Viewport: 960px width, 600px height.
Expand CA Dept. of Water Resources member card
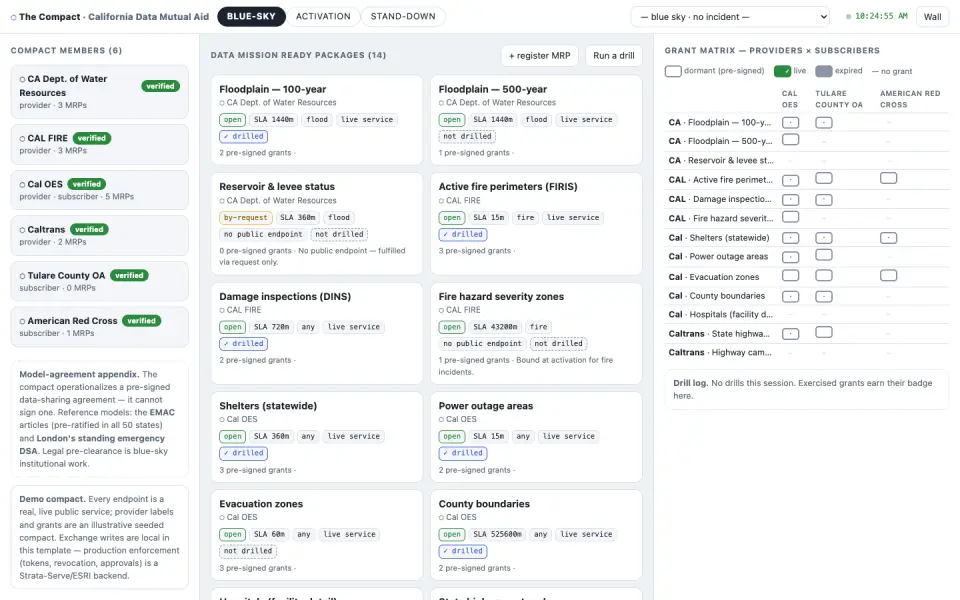100,92
